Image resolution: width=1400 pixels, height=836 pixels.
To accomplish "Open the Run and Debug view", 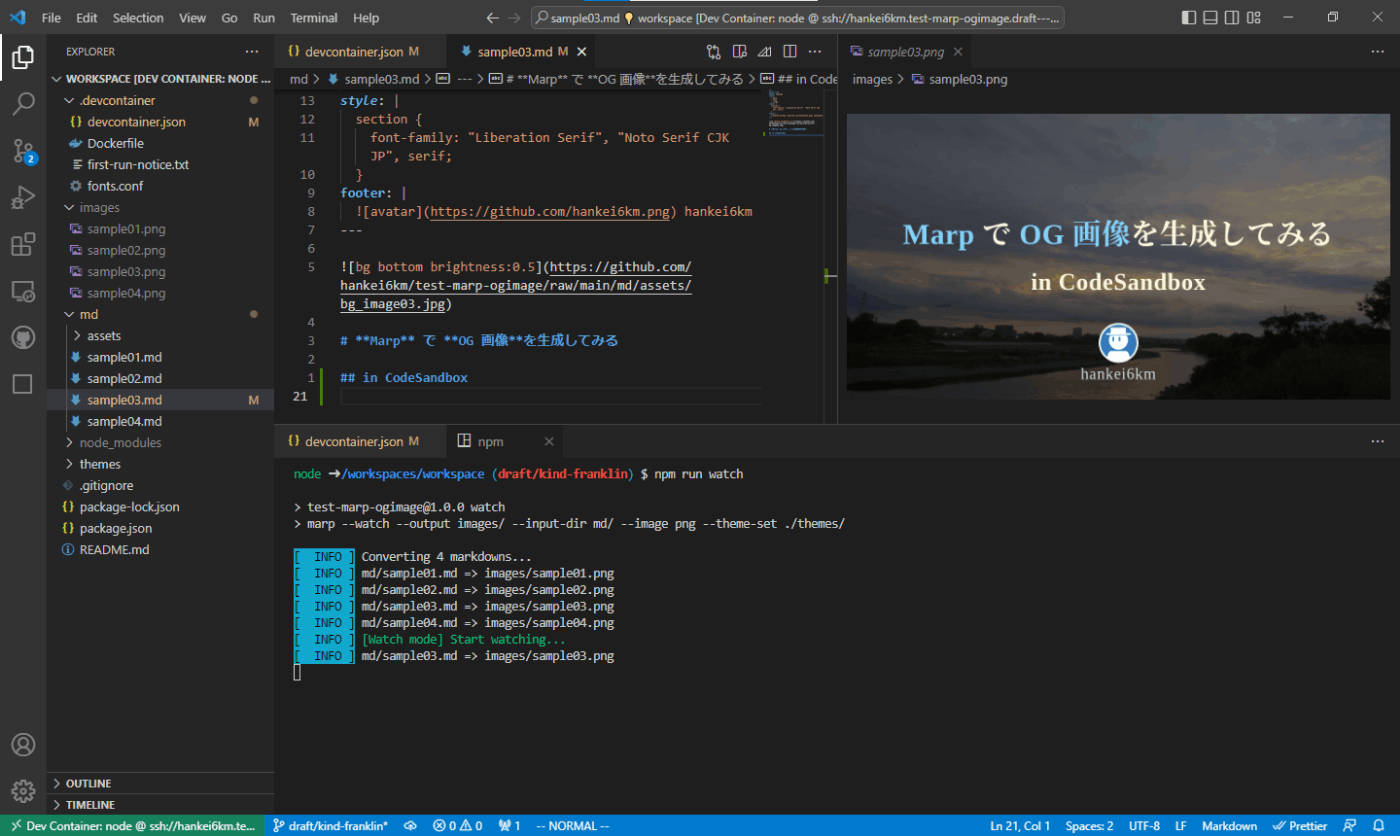I will point(22,198).
